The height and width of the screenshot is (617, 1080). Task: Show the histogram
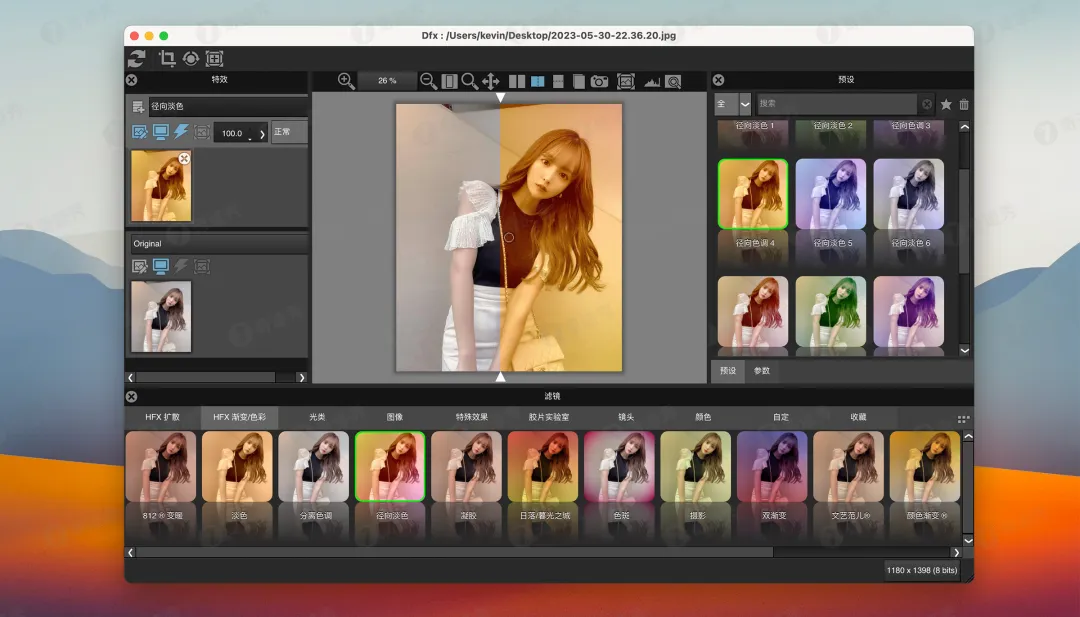coord(652,82)
